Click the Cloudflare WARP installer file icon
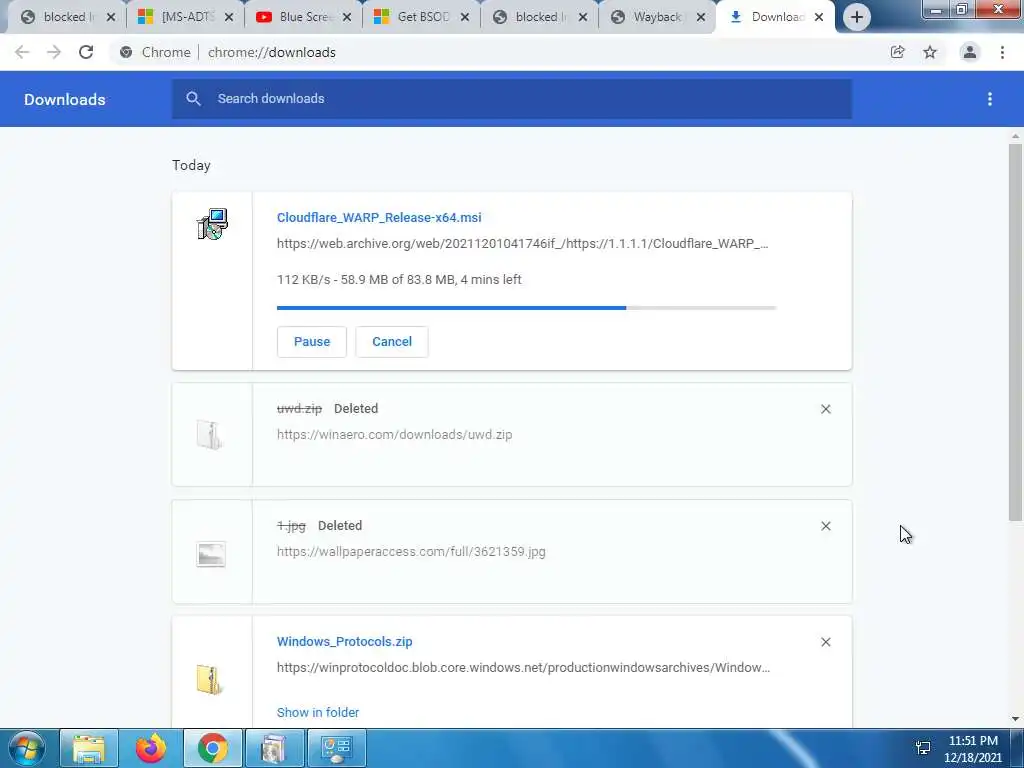1024x768 pixels. [212, 224]
